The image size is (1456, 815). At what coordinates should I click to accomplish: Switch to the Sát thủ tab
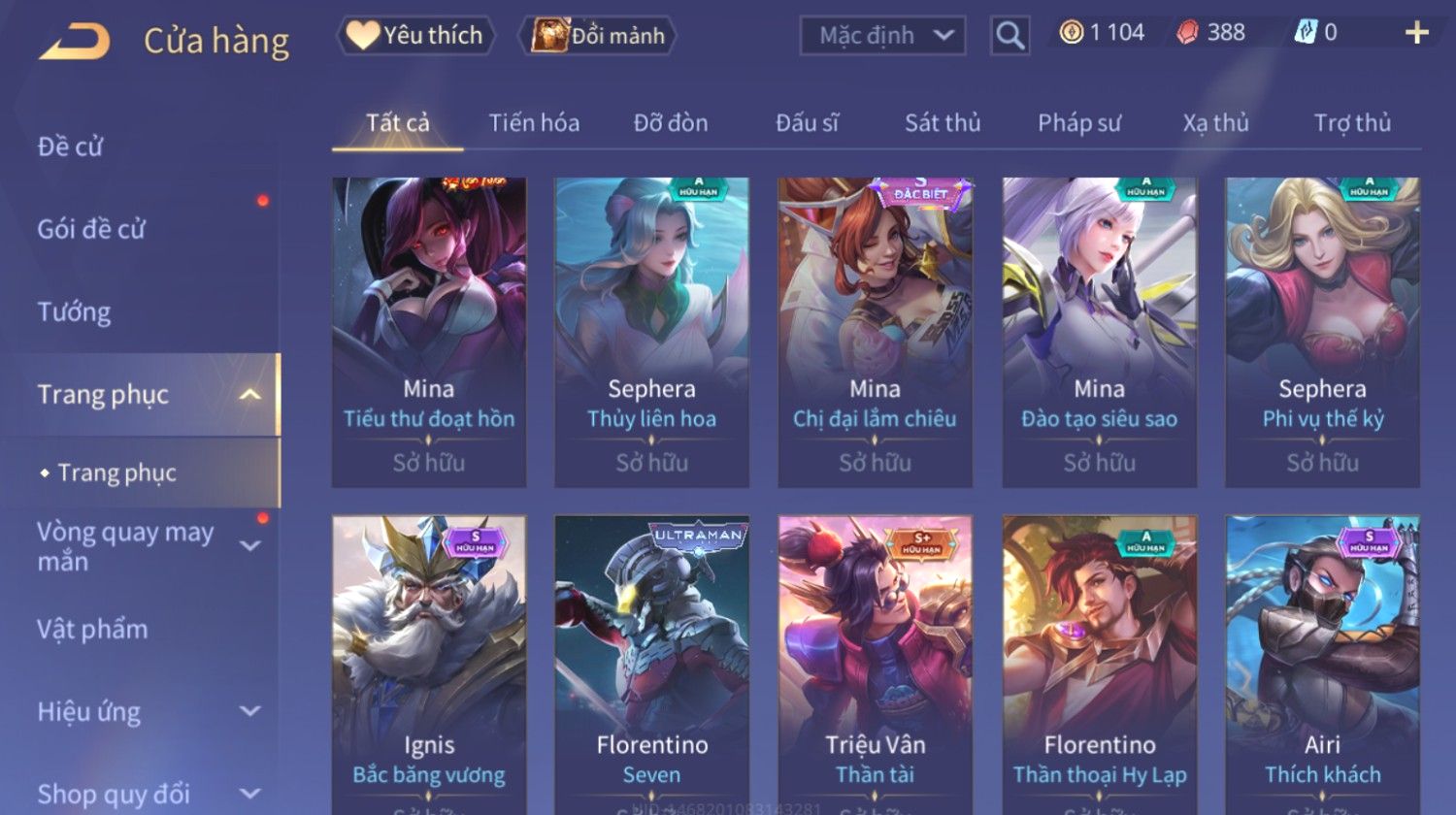pyautogui.click(x=943, y=123)
